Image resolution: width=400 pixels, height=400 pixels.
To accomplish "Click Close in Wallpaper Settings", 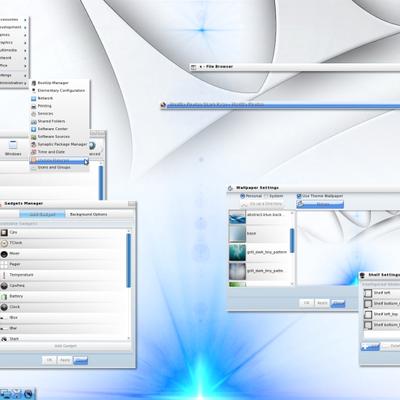I will coord(338,303).
